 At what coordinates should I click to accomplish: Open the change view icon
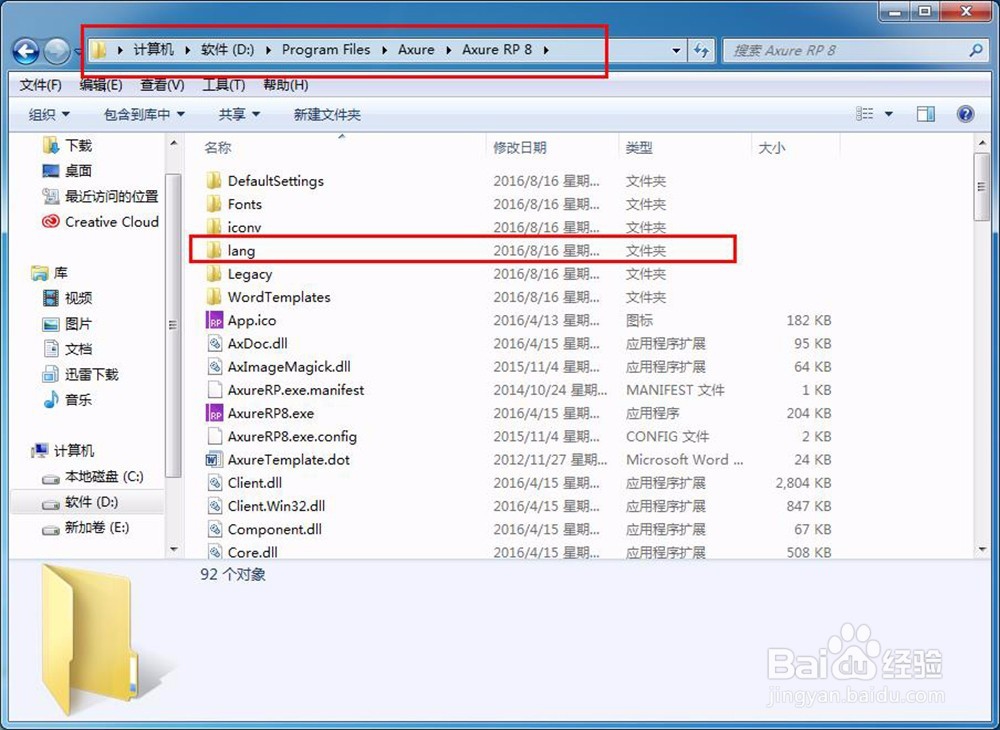pyautogui.click(x=865, y=114)
